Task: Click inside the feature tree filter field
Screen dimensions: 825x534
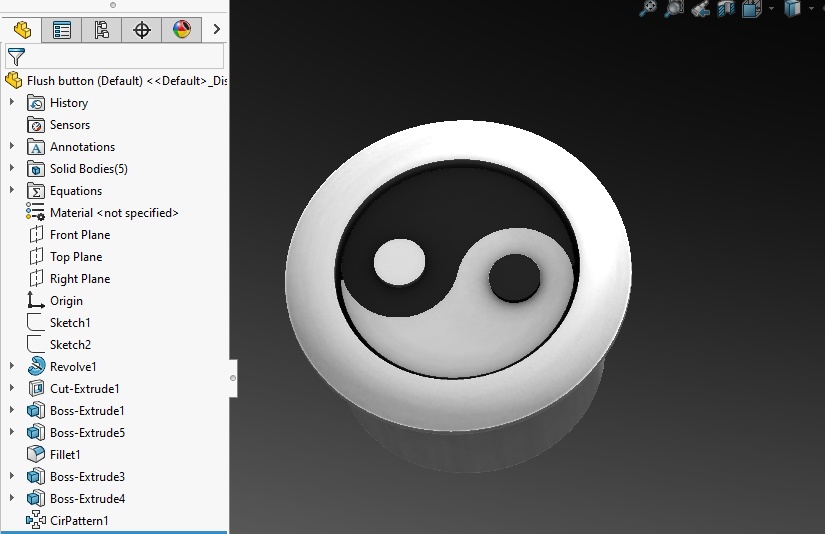Action: point(115,56)
